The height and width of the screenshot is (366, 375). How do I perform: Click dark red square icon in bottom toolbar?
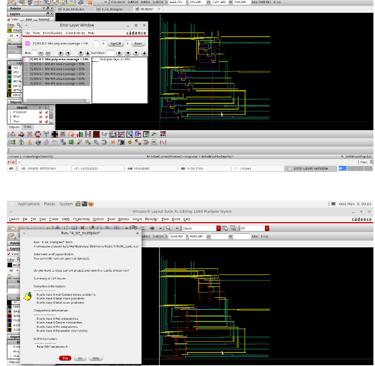tap(96, 134)
